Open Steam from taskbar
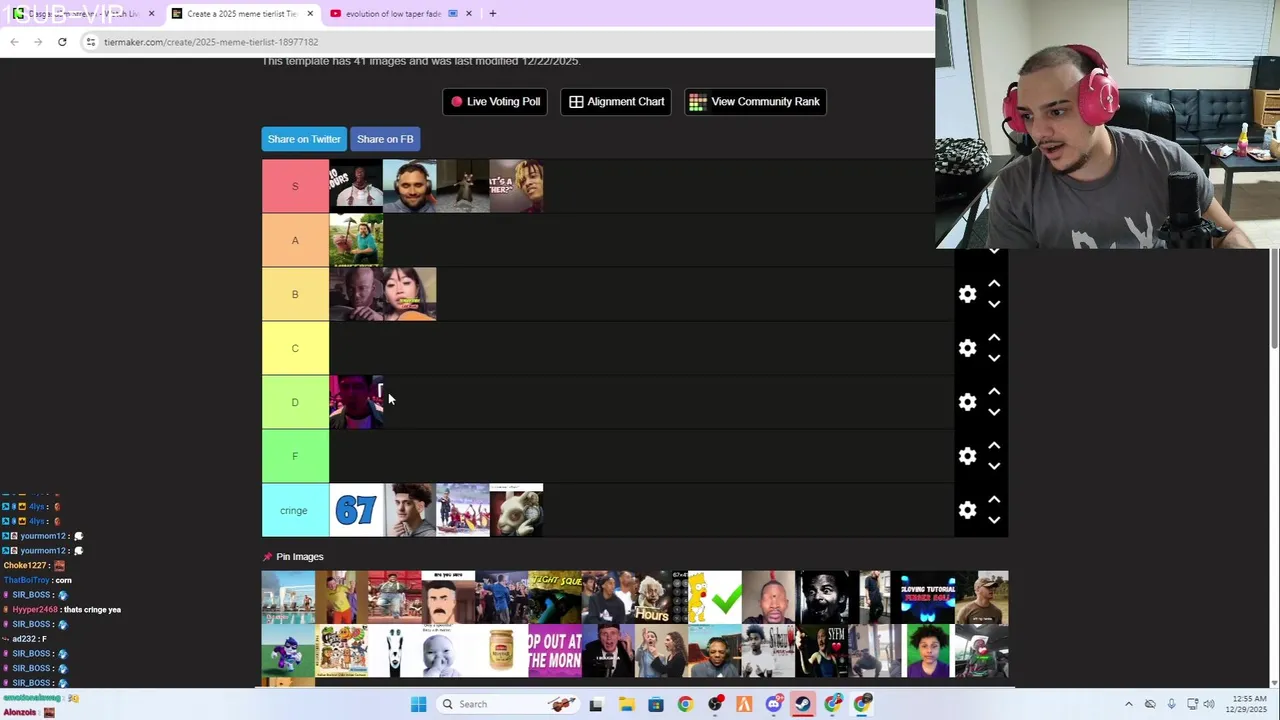Image resolution: width=1280 pixels, height=720 pixels. point(803,704)
